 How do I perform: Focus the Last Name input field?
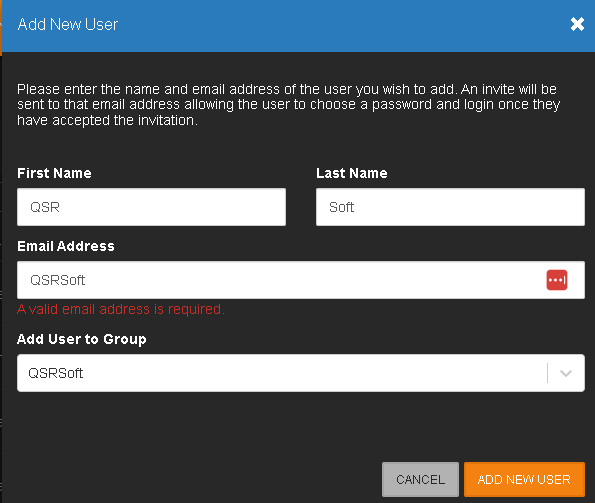(450, 207)
